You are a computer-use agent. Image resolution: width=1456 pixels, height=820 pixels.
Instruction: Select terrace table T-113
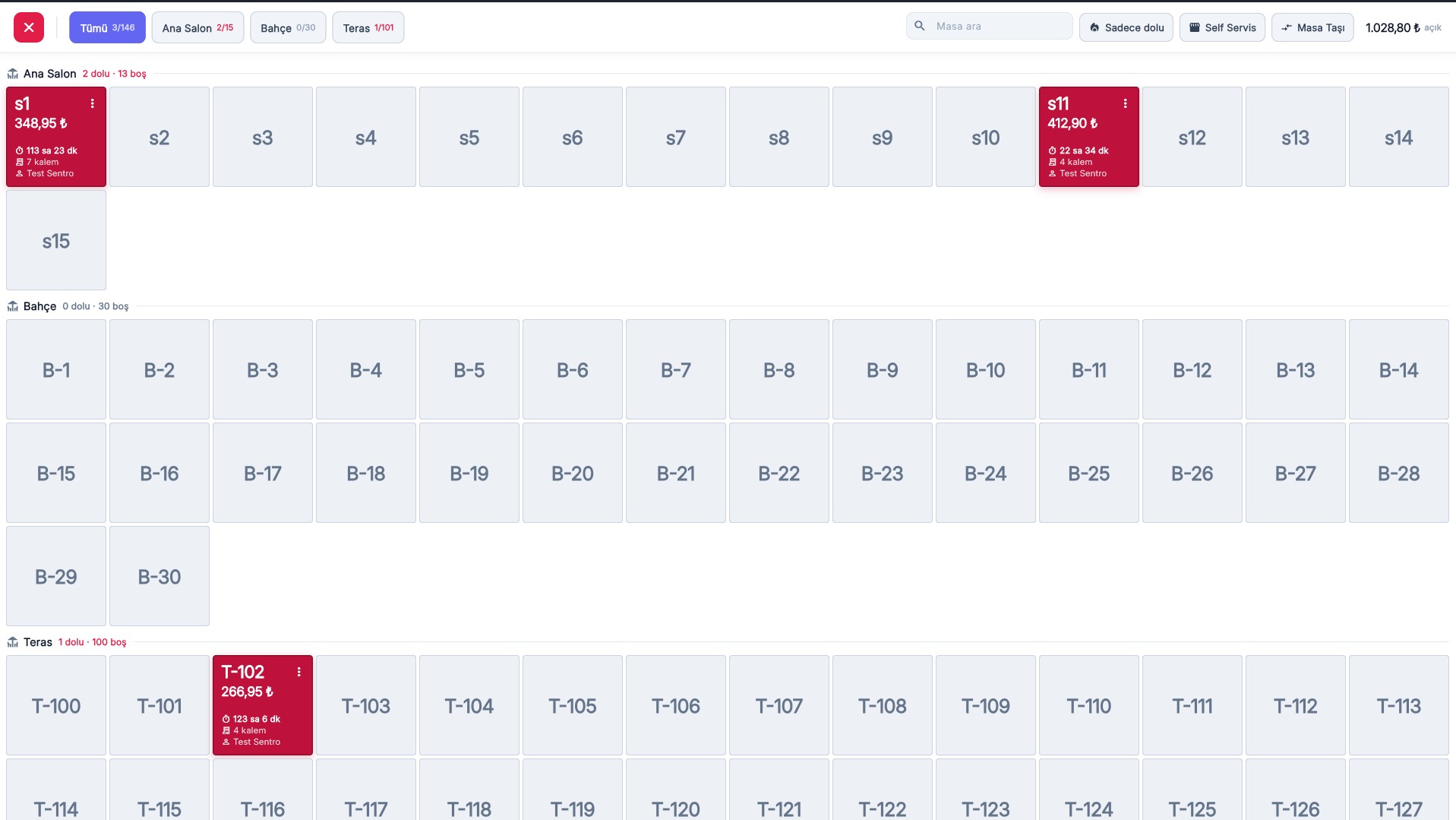tap(1399, 705)
